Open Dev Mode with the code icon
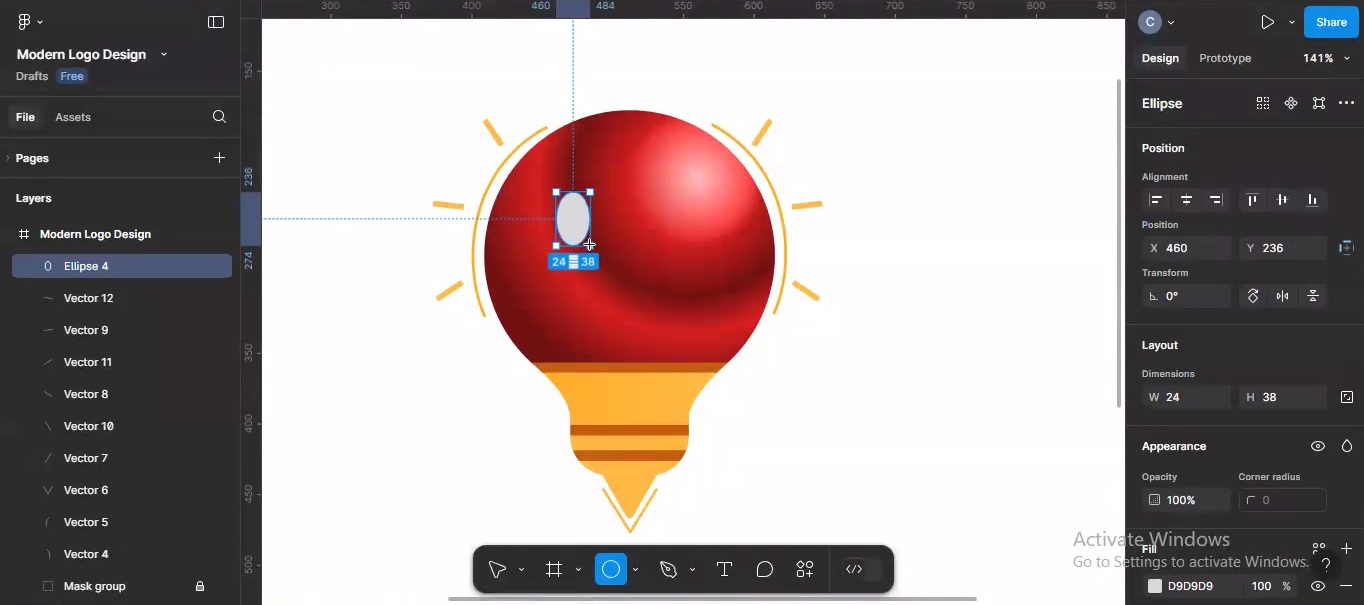Viewport: 1364px width, 605px height. click(x=855, y=568)
